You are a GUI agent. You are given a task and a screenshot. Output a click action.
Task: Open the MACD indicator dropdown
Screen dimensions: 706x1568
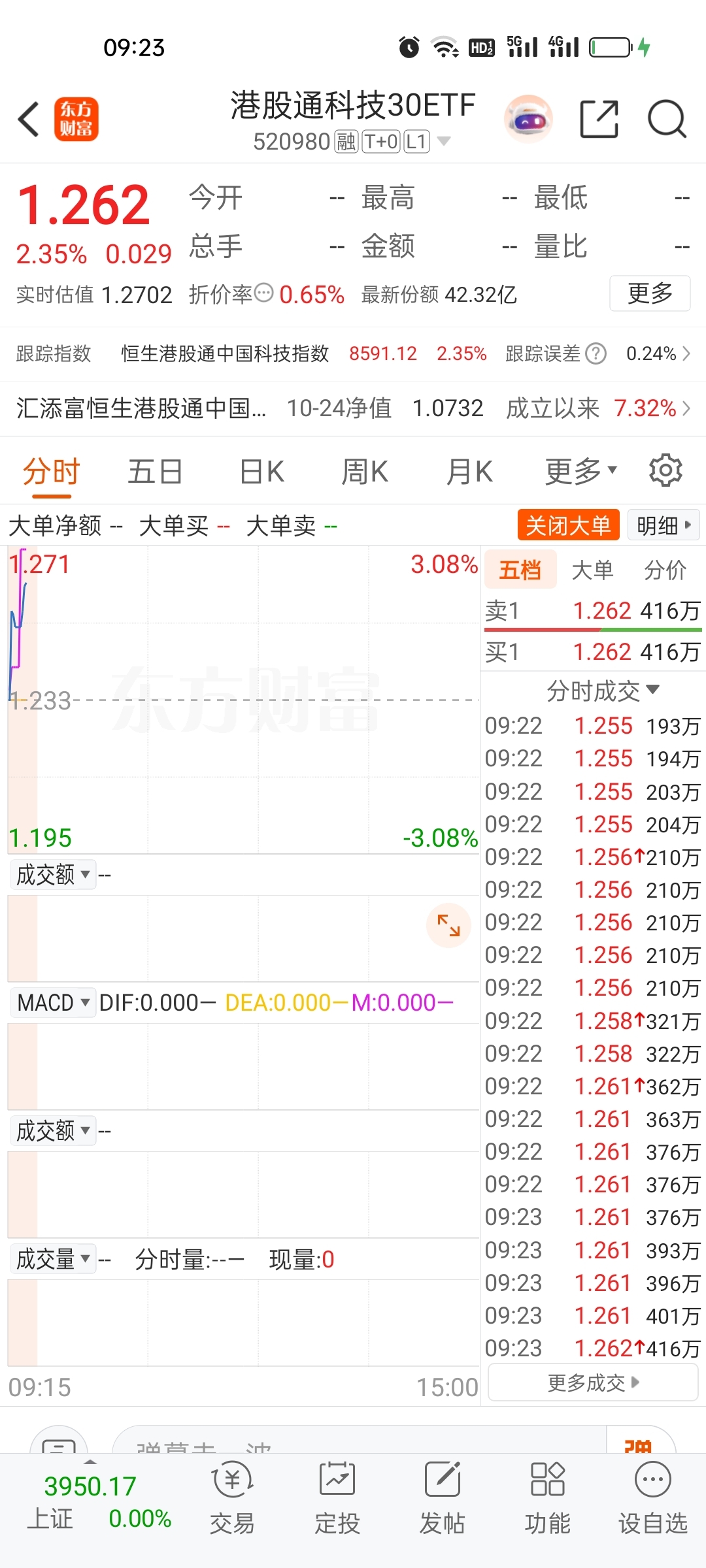(x=53, y=1002)
